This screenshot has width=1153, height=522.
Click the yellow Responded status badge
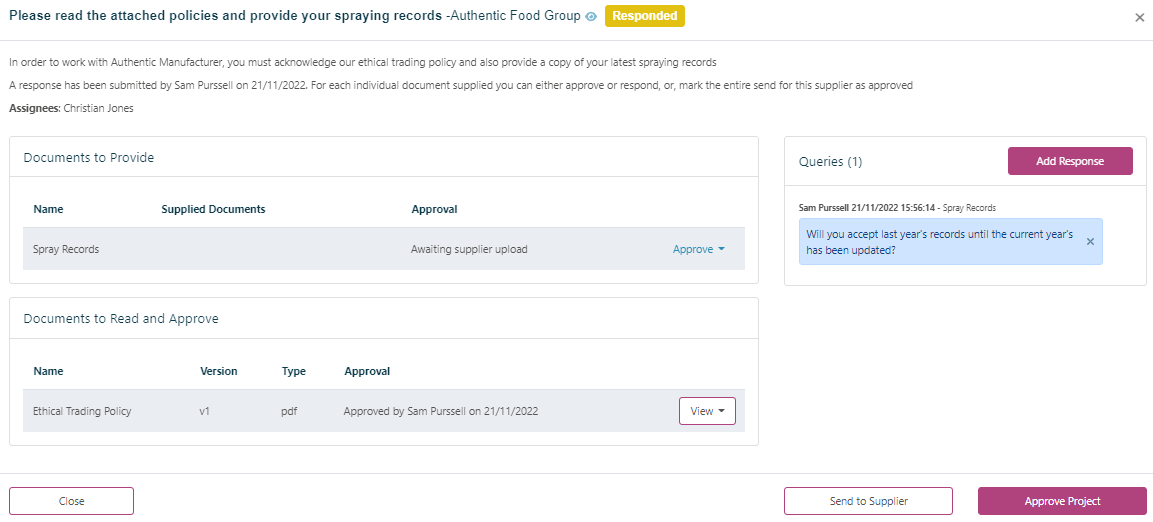tap(644, 16)
